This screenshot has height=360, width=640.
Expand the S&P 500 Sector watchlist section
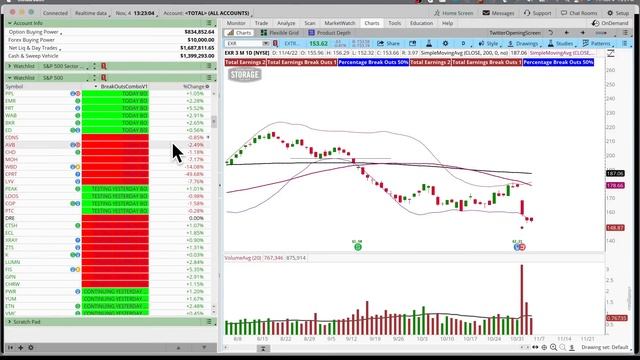pos(10,66)
